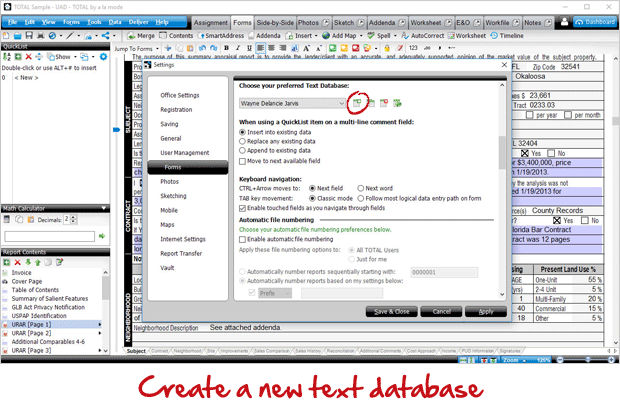
Task: Click the Merge toolbar button
Action: 141,36
